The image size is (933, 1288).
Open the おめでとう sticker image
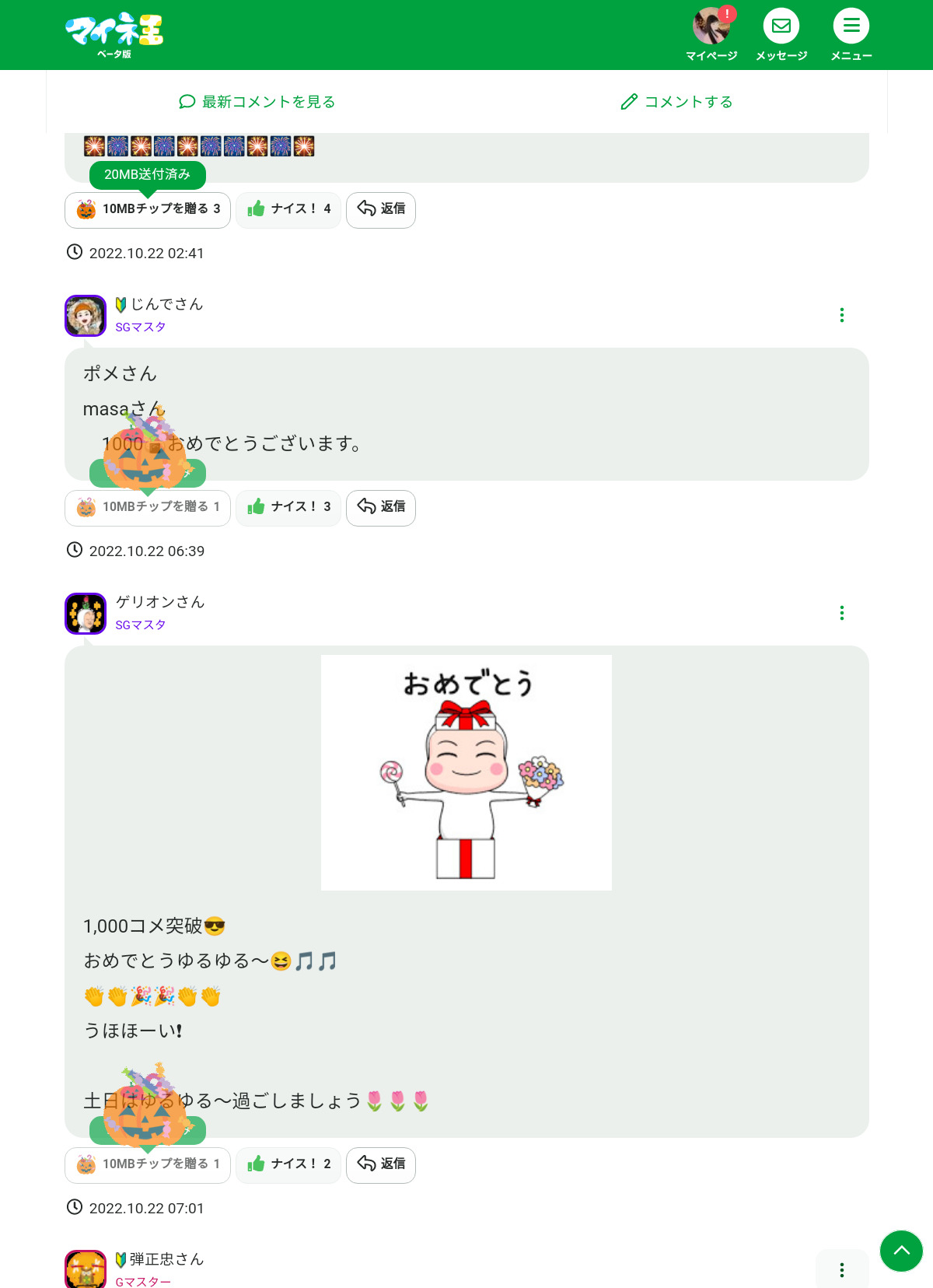coord(466,772)
